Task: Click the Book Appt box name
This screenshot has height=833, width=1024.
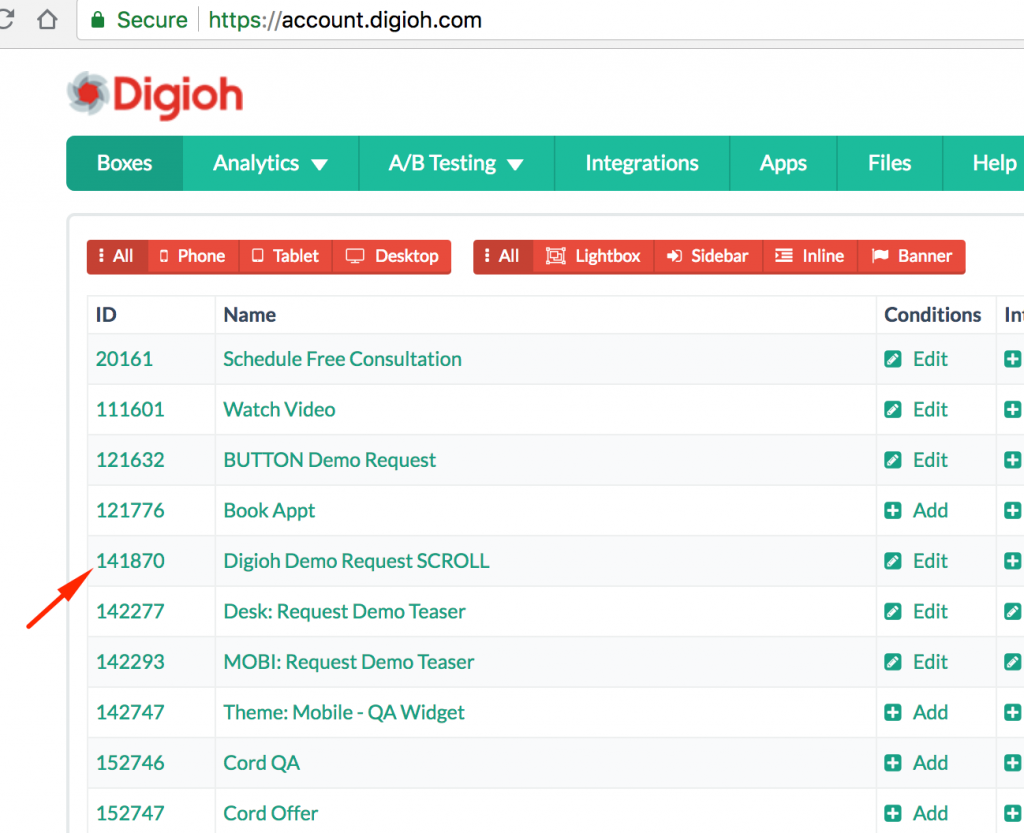Action: (269, 511)
